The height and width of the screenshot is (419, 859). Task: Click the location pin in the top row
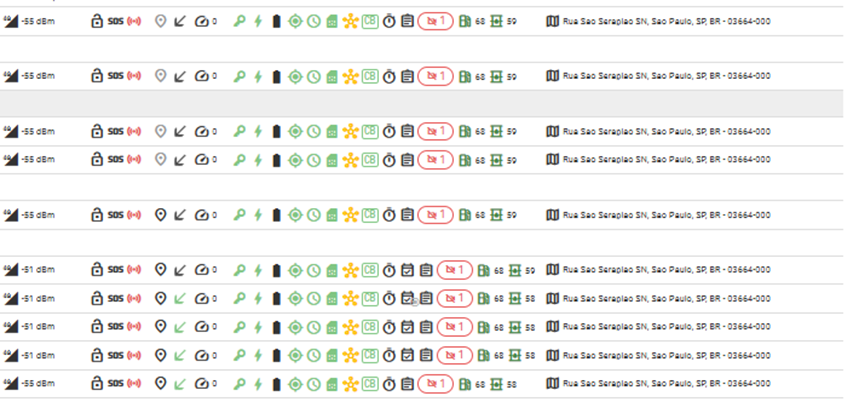point(160,20)
